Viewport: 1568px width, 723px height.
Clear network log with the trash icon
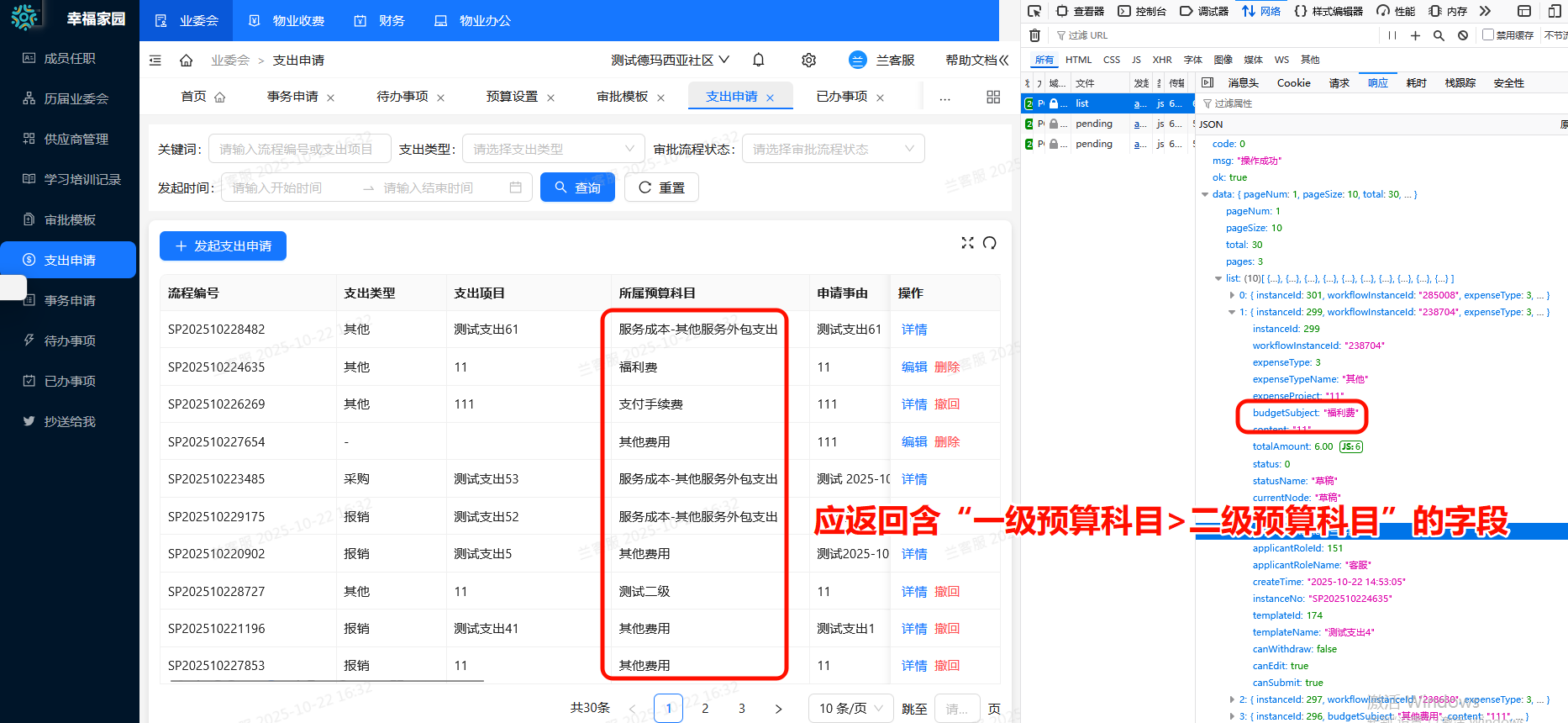1034,35
